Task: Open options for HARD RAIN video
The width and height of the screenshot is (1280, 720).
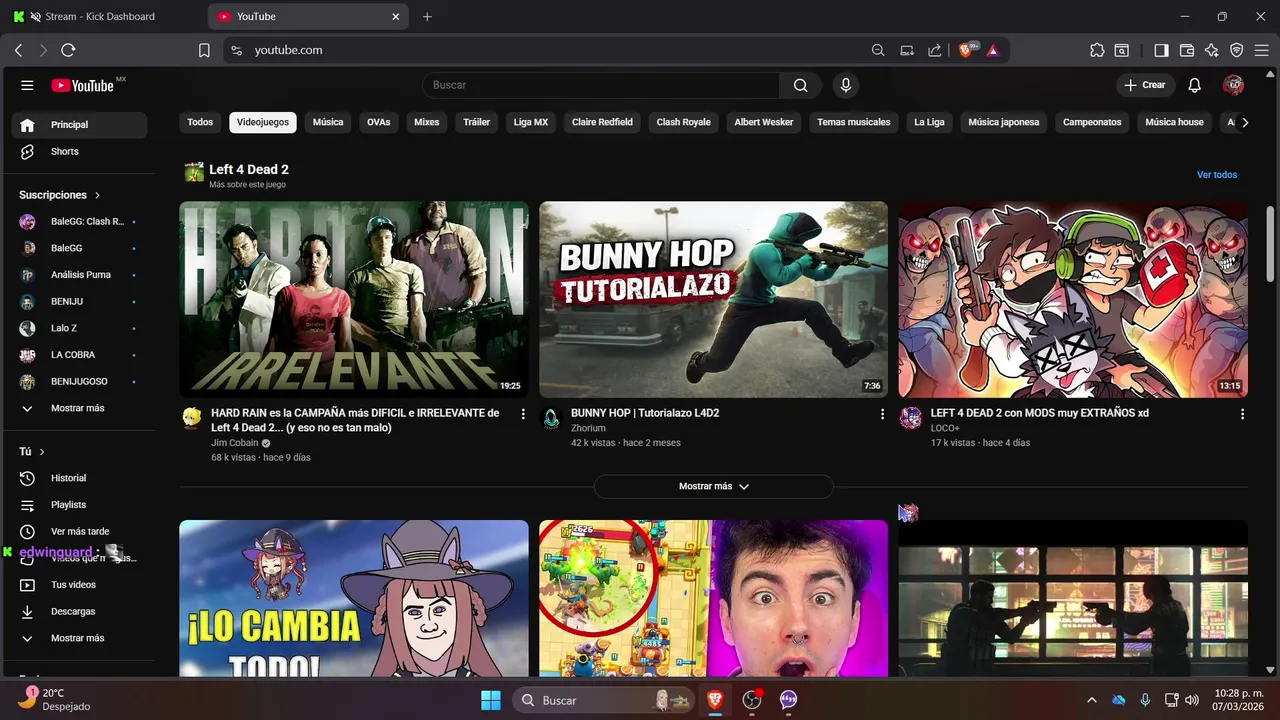Action: tap(523, 414)
